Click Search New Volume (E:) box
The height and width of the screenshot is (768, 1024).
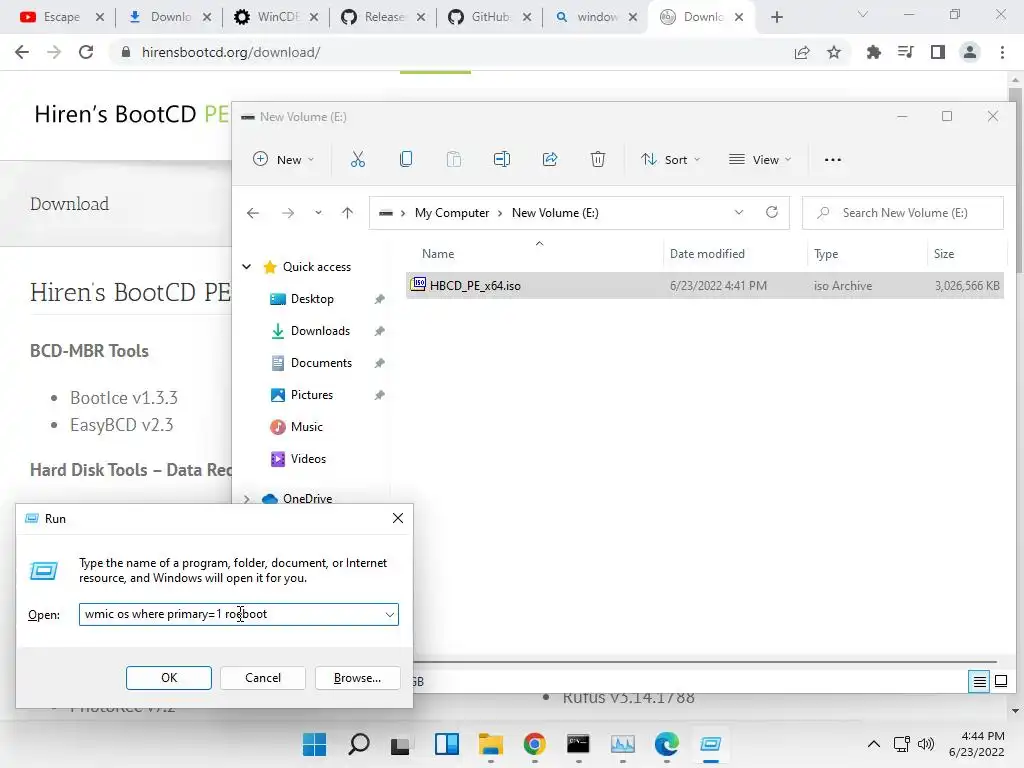tap(903, 213)
